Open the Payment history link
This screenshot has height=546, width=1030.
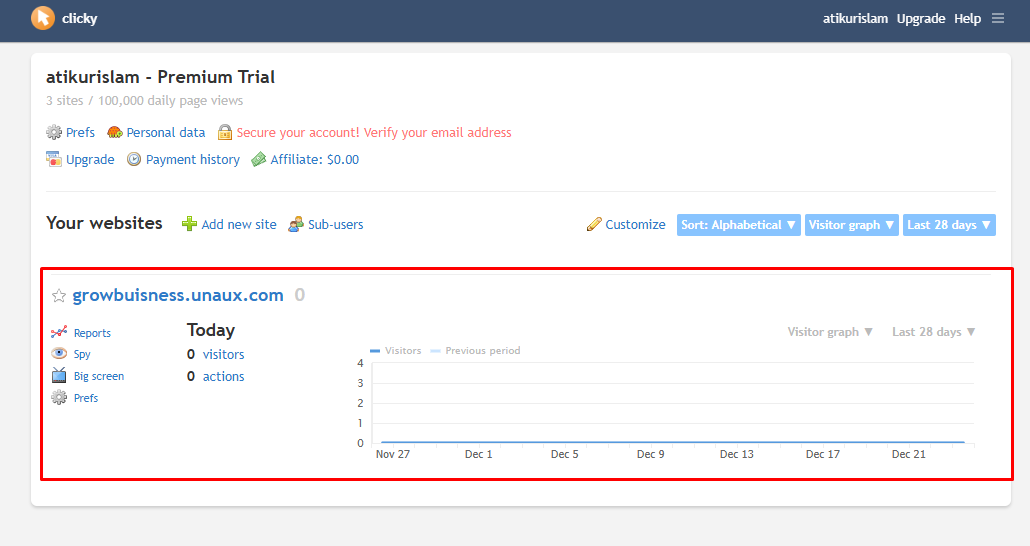click(x=192, y=159)
